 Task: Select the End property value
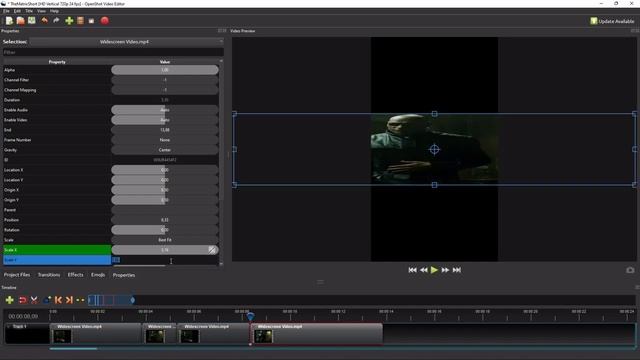click(164, 130)
